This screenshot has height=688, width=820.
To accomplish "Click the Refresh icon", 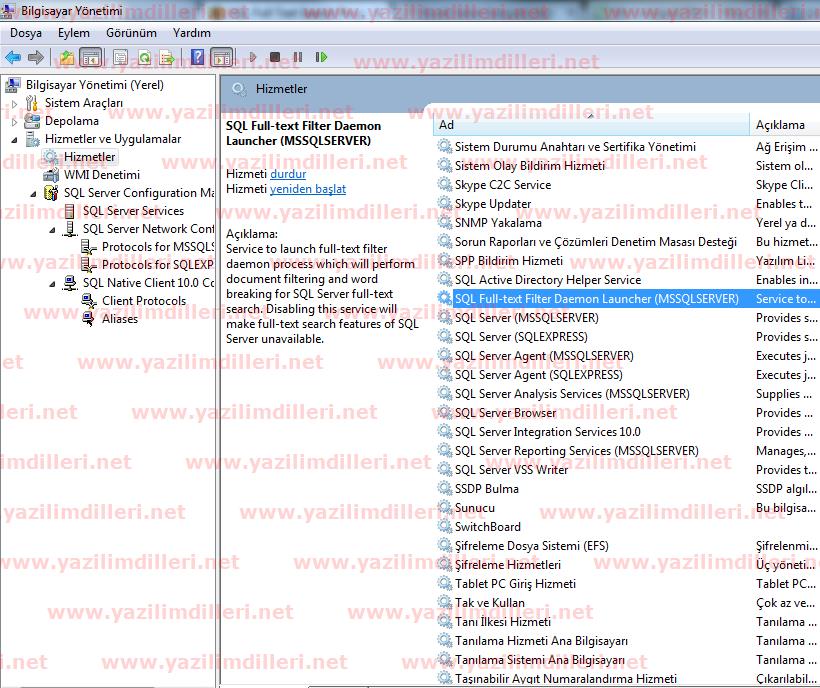I will (x=145, y=57).
